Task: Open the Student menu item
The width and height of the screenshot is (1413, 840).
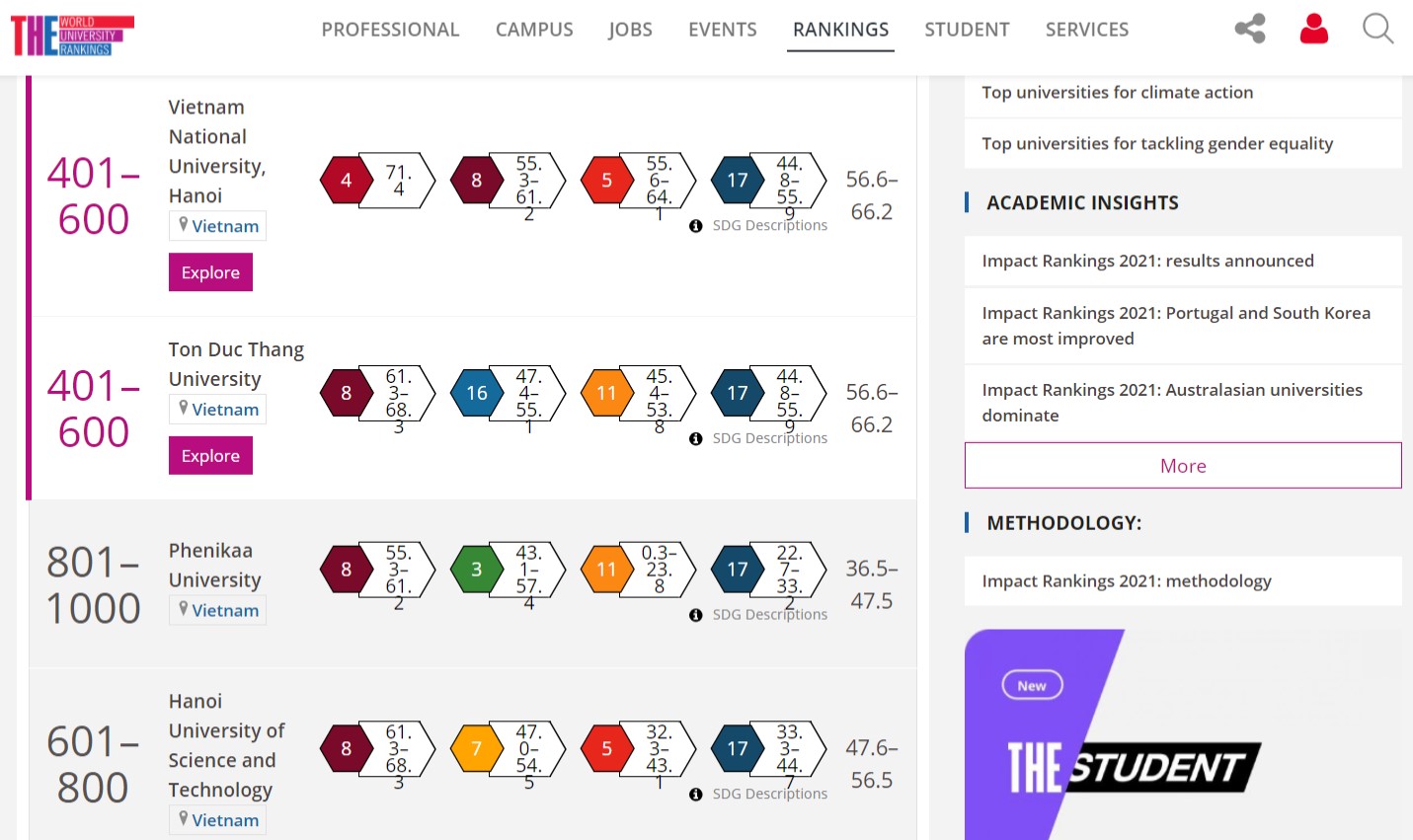Action: 967,30
